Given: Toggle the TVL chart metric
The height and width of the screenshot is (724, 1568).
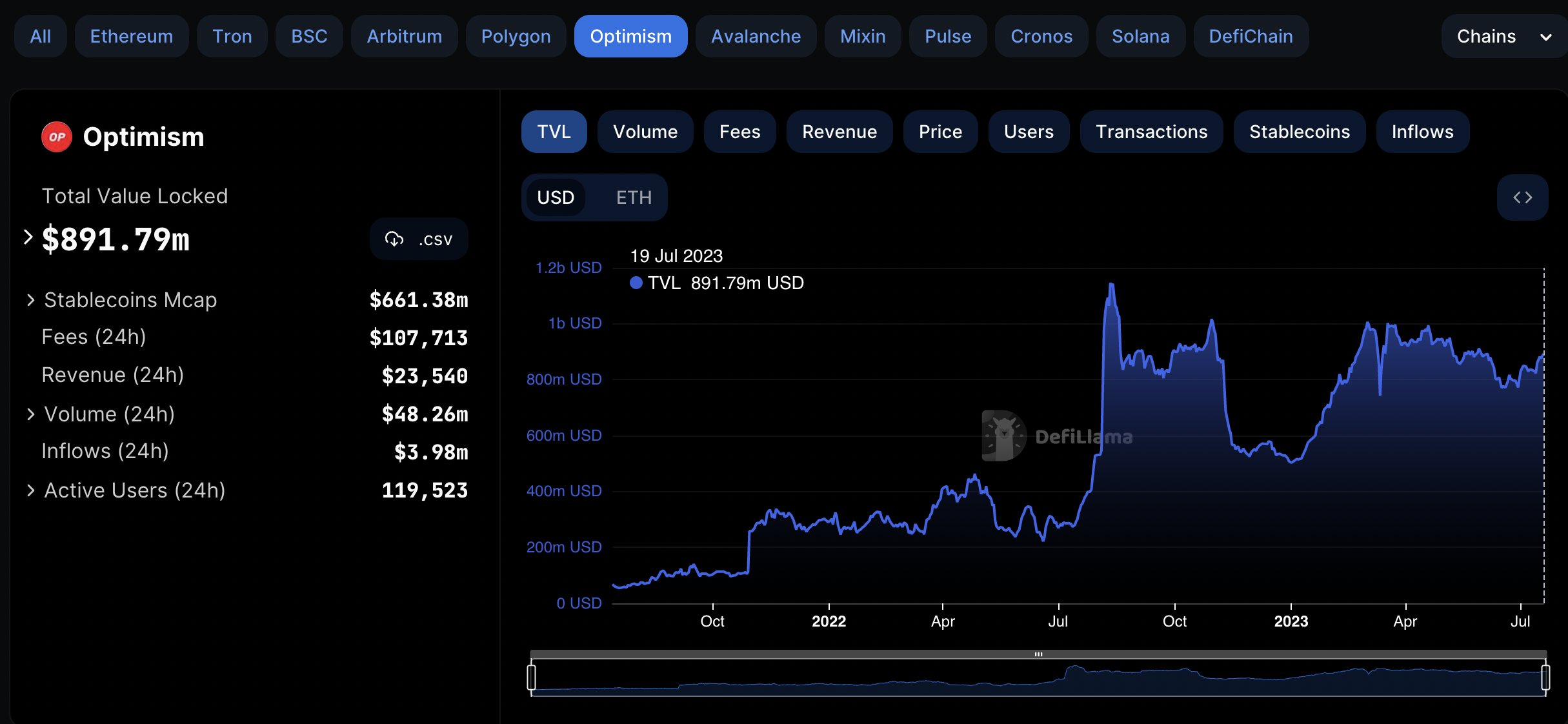Looking at the screenshot, I should tap(554, 132).
